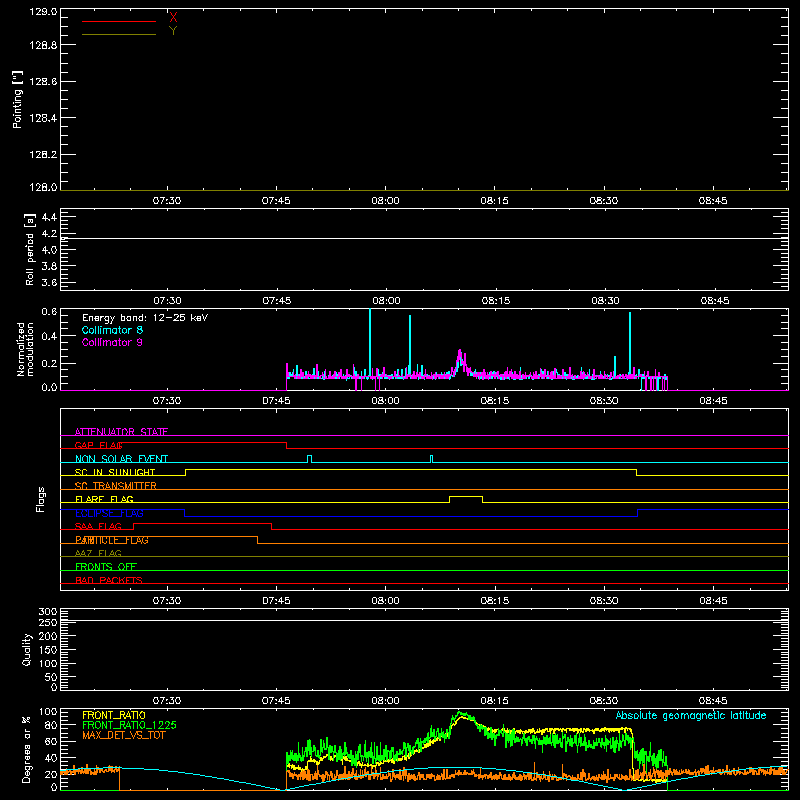800x800 pixels.
Task: Click 08:45 label under Quality panel
Action: [x=713, y=701]
